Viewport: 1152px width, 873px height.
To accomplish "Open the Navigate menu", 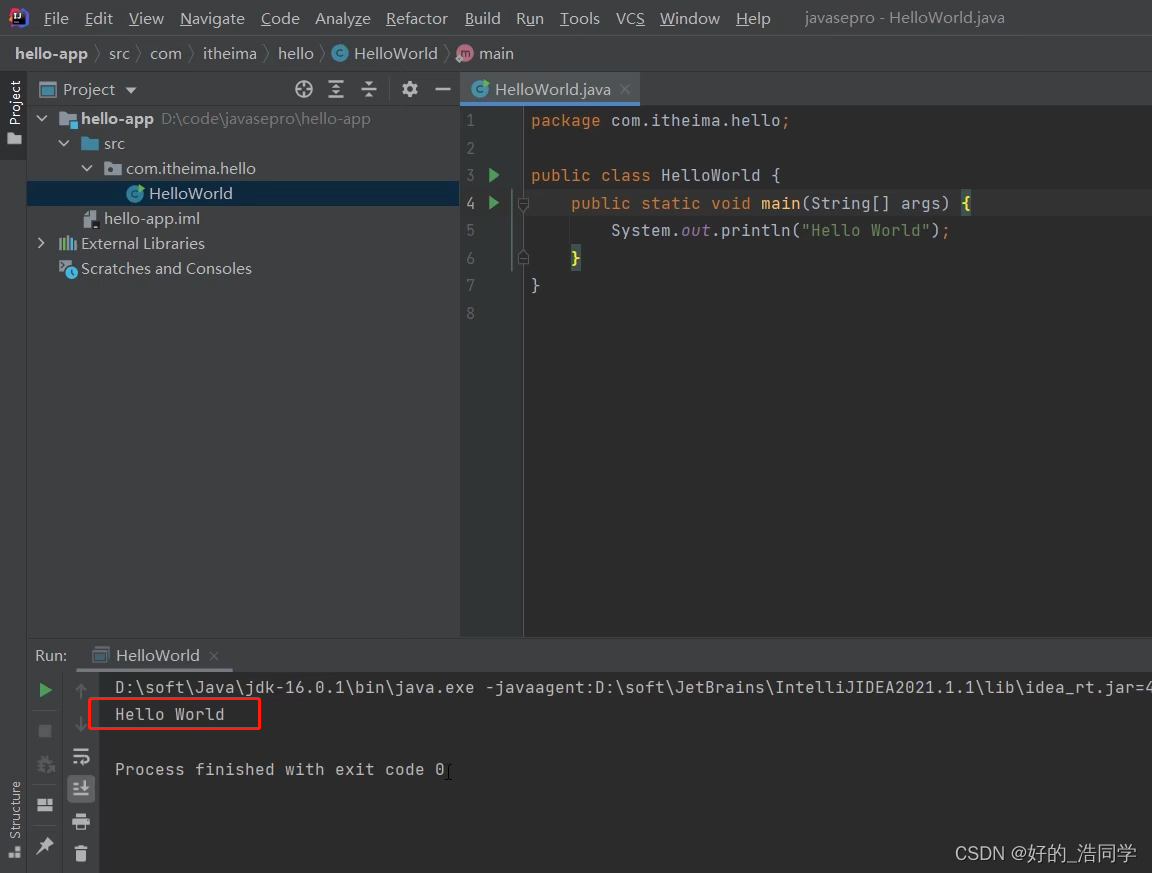I will (x=212, y=18).
